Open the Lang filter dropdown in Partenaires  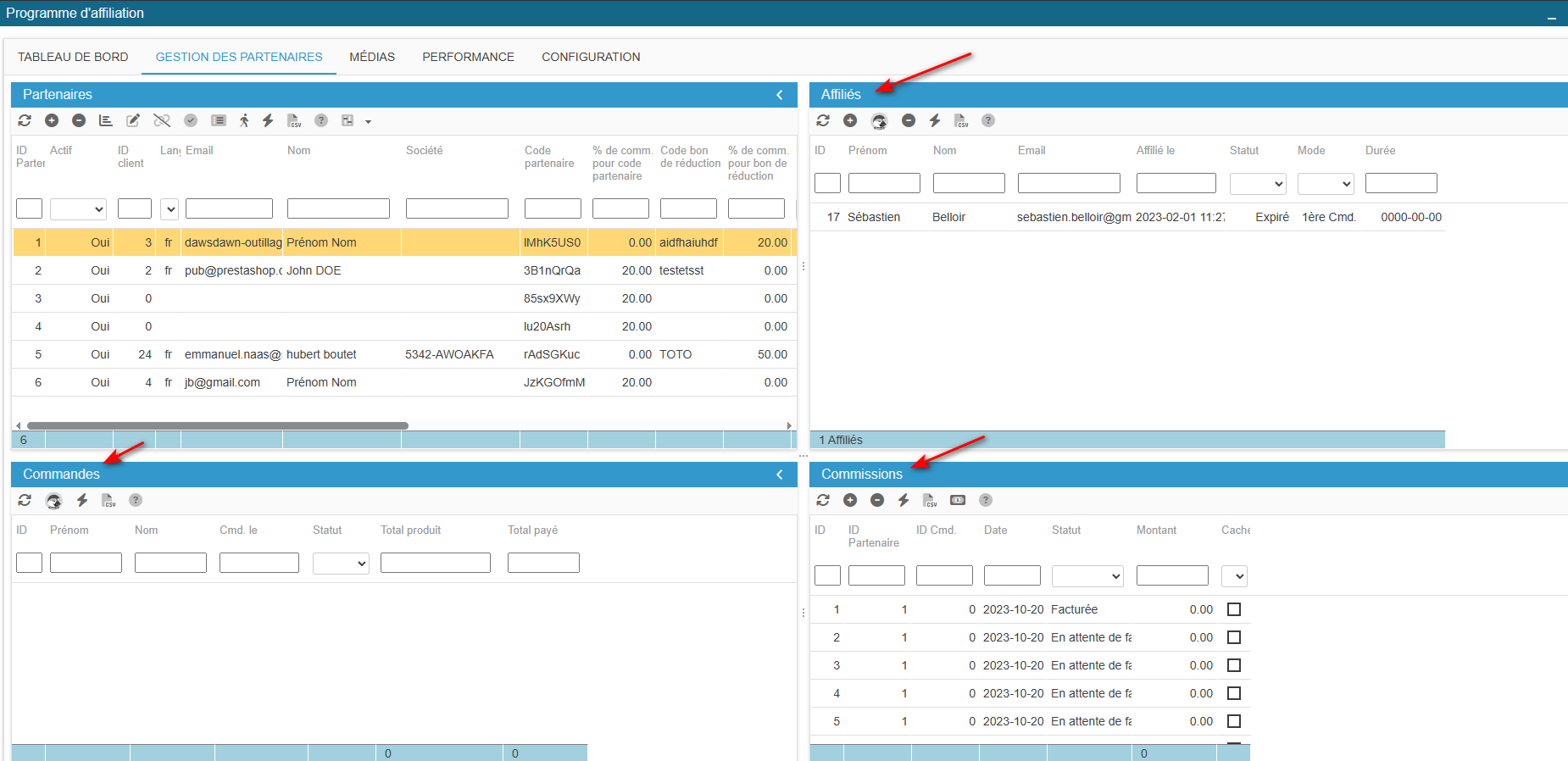click(x=170, y=208)
